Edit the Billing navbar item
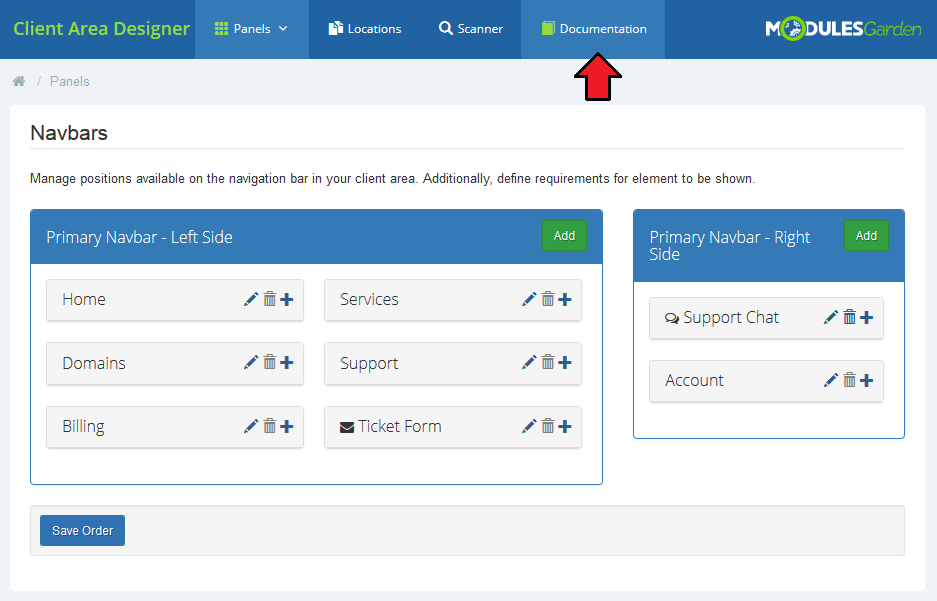The width and height of the screenshot is (937, 601). pyautogui.click(x=251, y=426)
